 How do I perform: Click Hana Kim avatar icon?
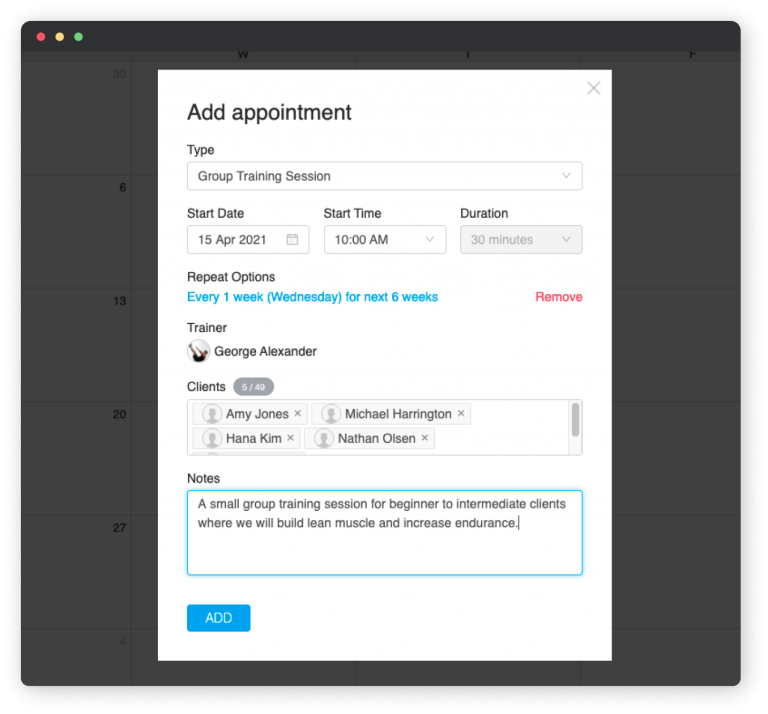click(x=212, y=438)
